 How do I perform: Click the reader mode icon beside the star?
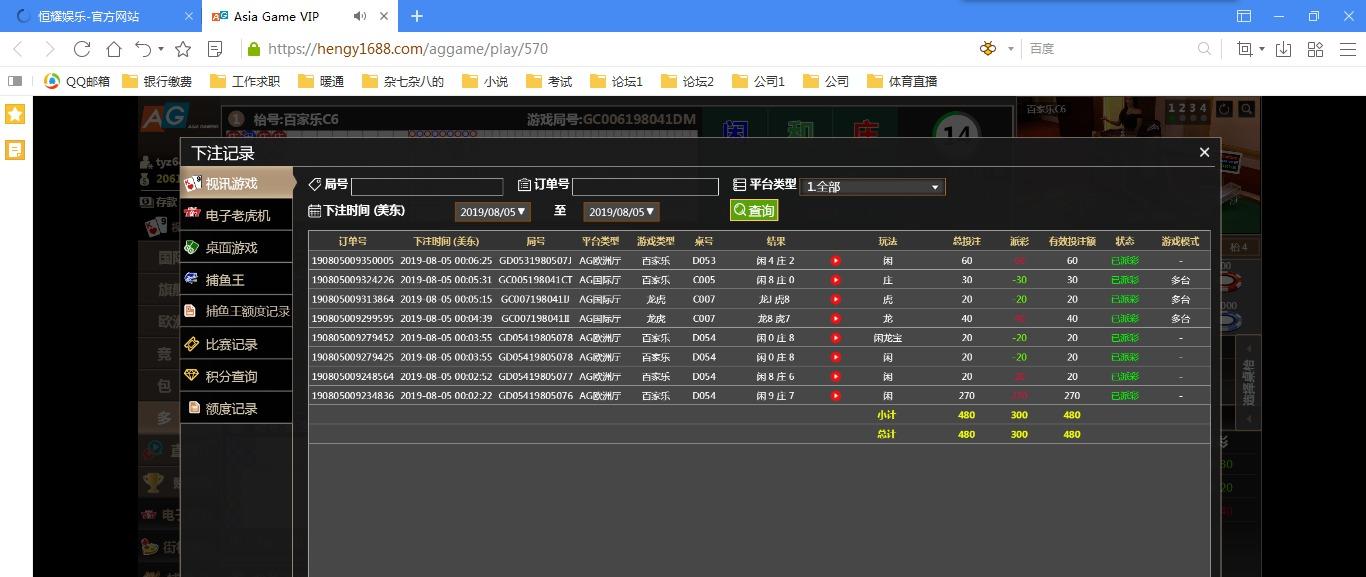tap(215, 49)
